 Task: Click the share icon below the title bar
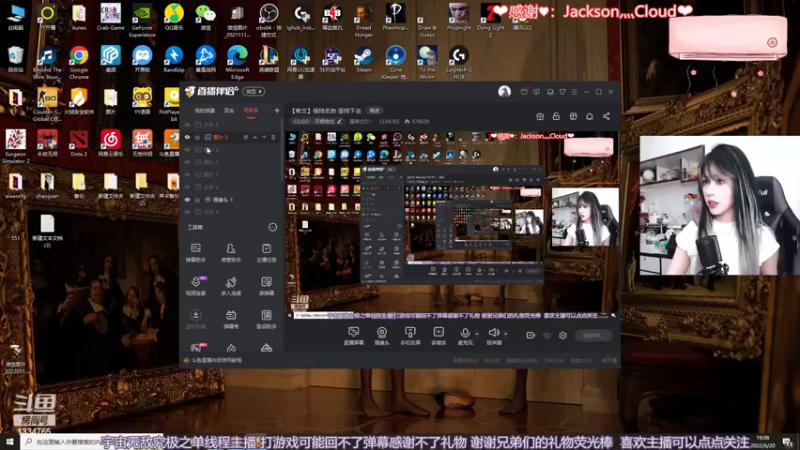606,116
